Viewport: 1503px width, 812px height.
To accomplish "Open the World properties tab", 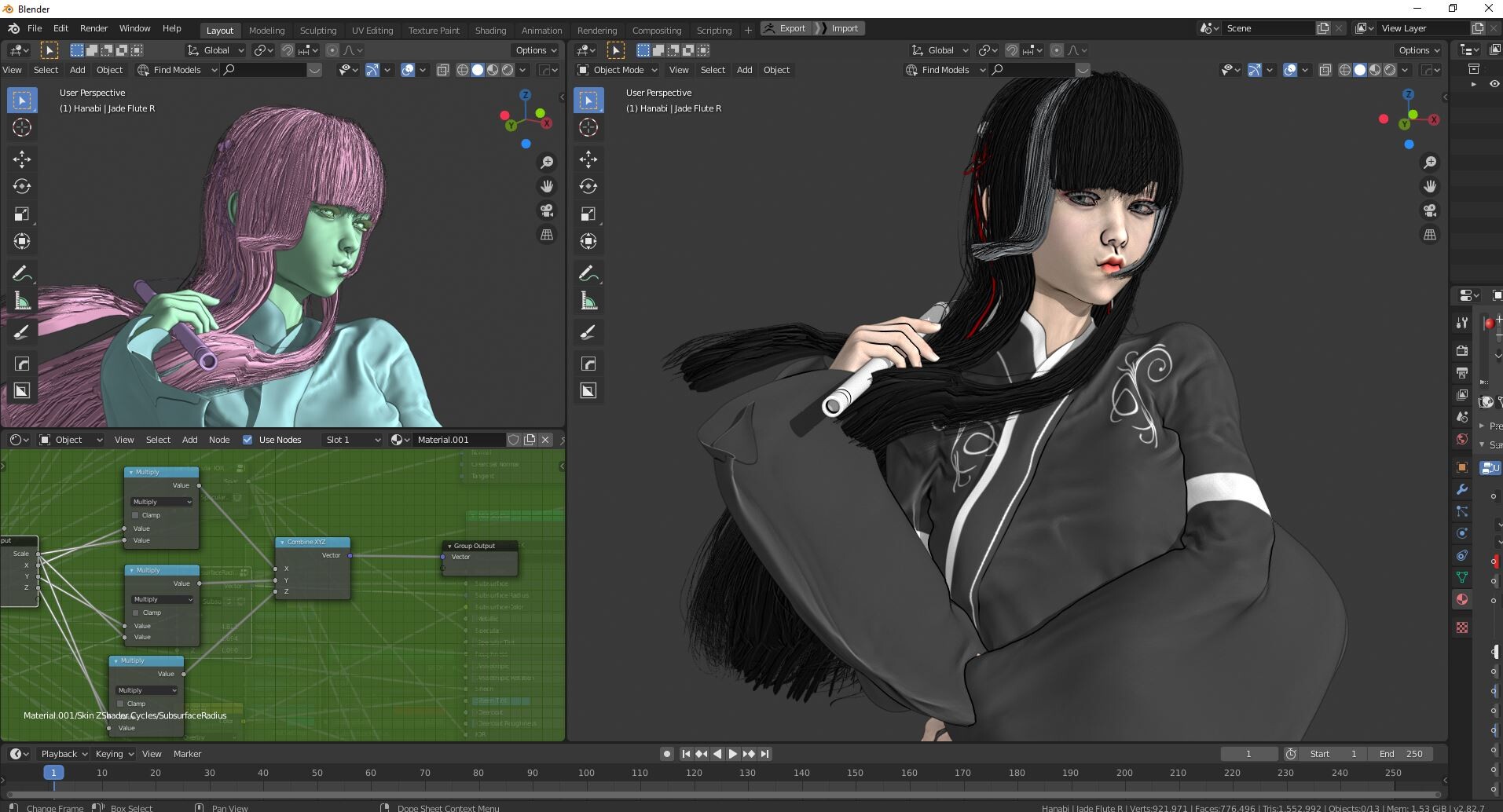I will [x=1462, y=439].
